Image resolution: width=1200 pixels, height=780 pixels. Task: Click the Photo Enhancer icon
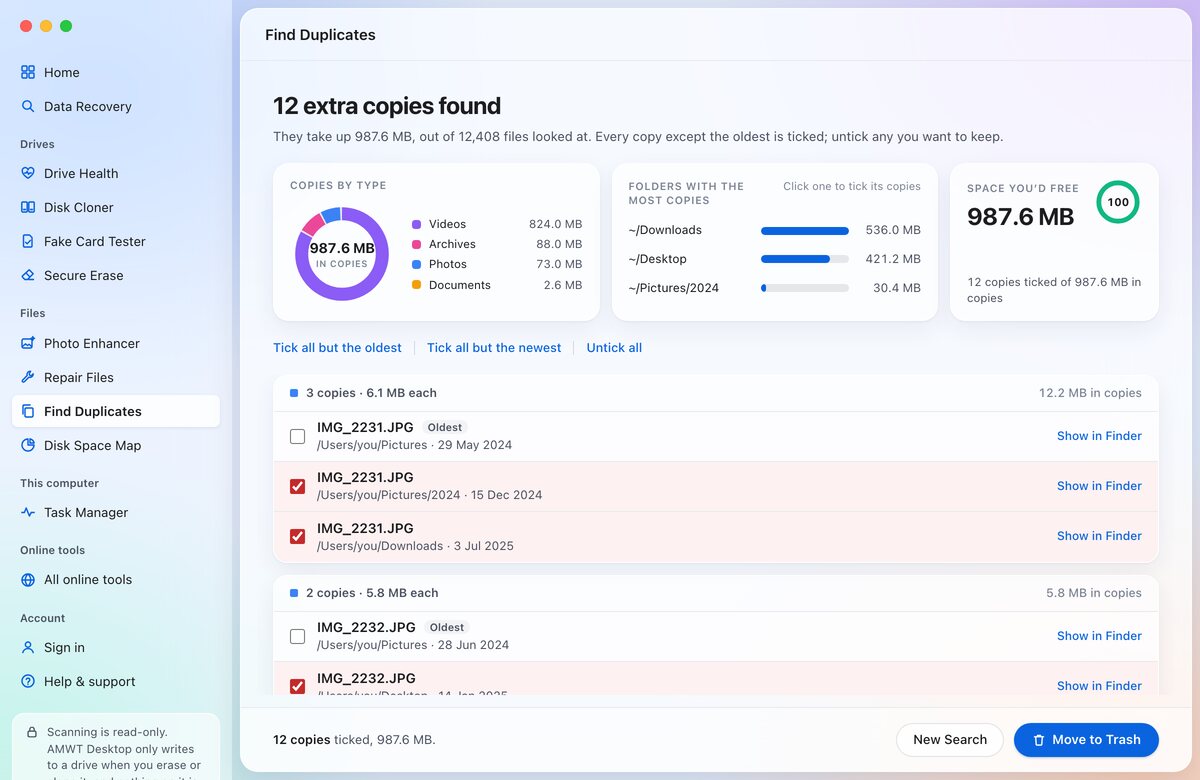[28, 343]
